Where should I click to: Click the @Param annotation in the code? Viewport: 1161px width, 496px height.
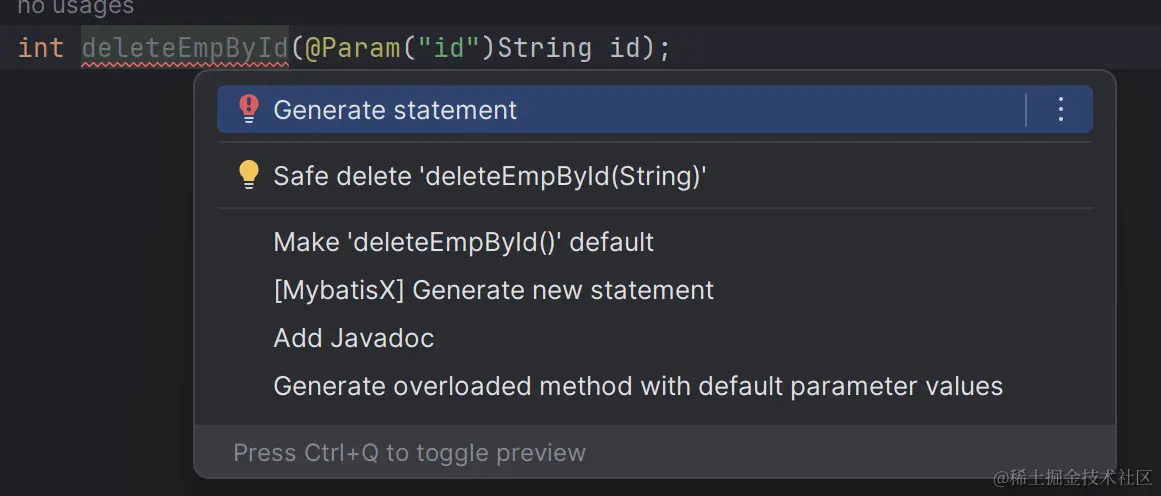tap(351, 47)
